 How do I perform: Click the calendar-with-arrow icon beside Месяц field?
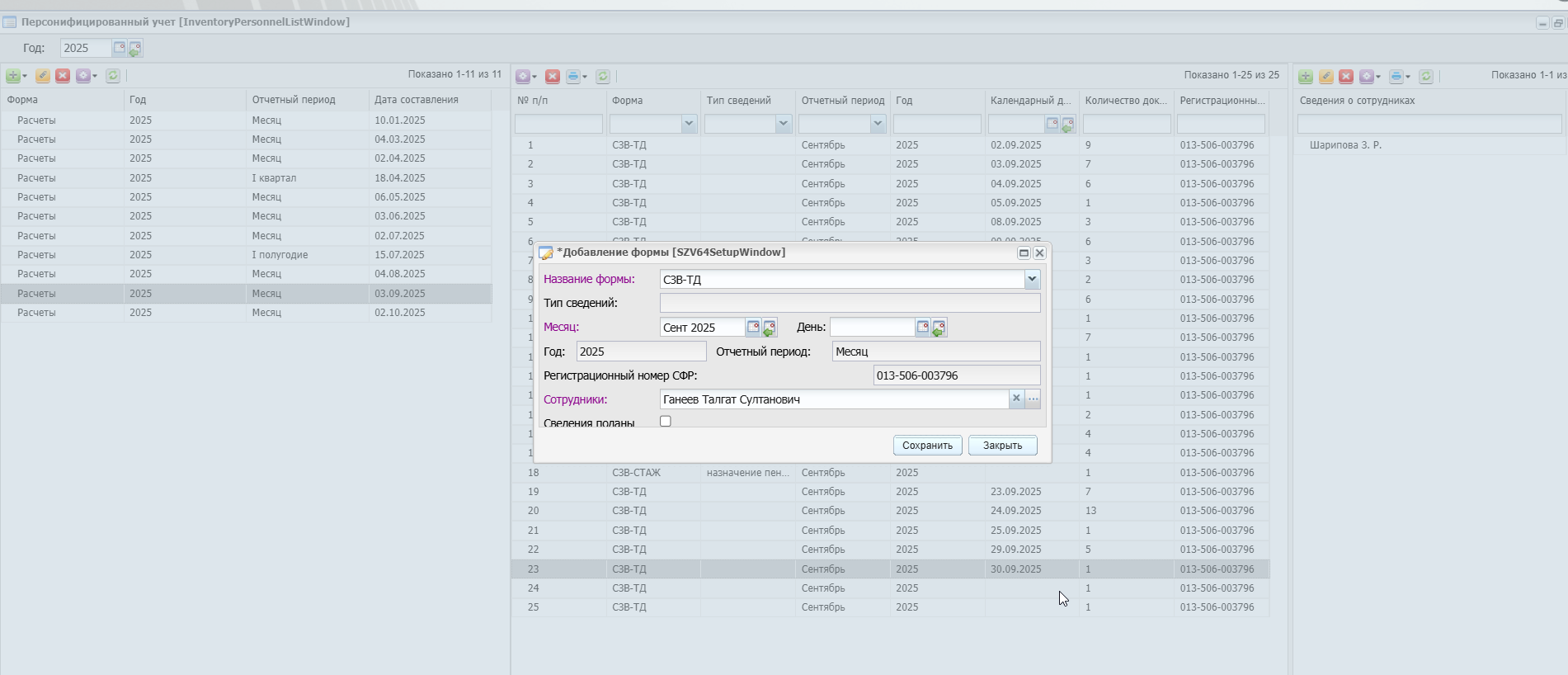(x=769, y=328)
